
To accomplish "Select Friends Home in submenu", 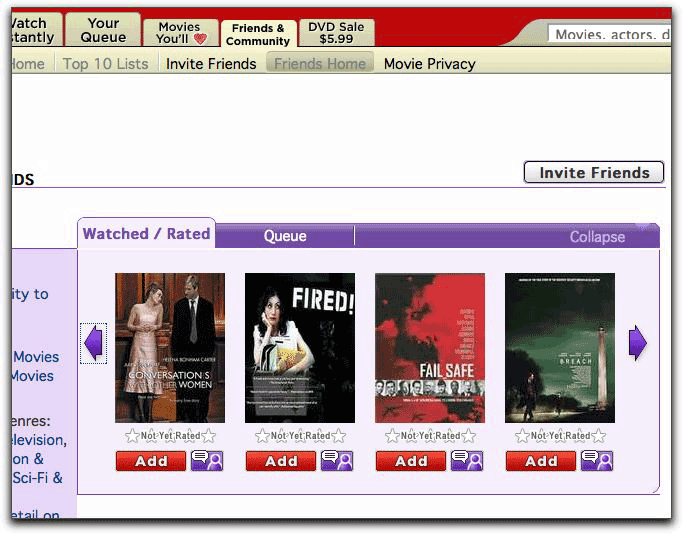I will tap(320, 63).
